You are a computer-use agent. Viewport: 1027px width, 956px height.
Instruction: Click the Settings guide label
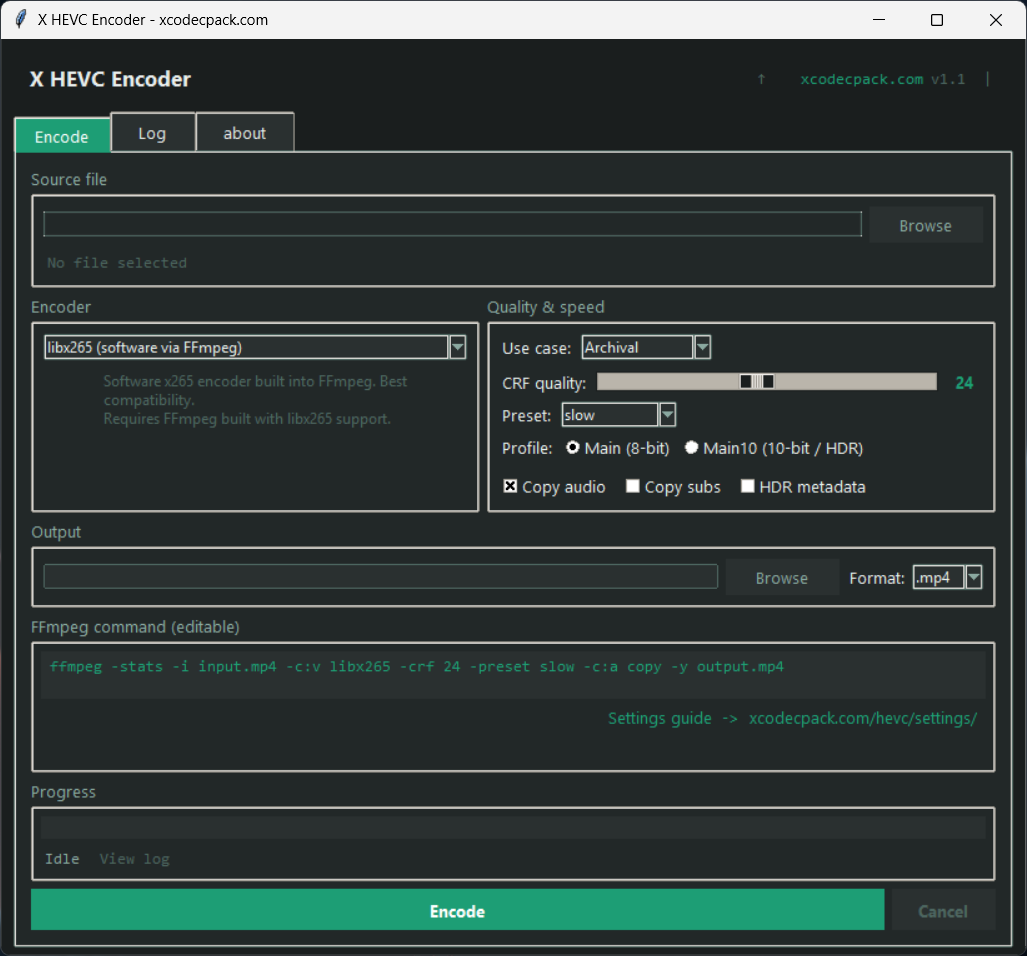click(x=660, y=718)
